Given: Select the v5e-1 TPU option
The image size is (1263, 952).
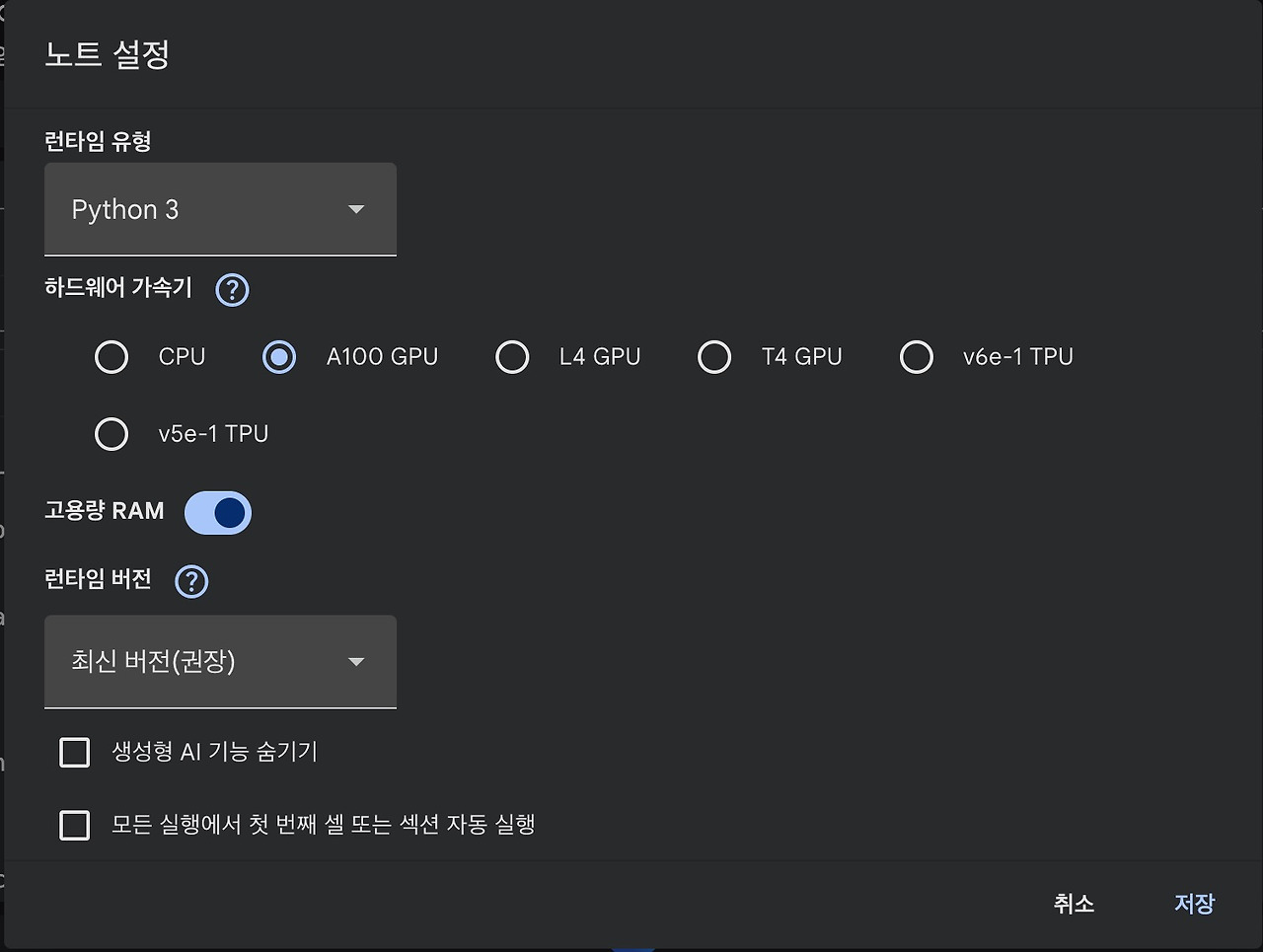Looking at the screenshot, I should (111, 434).
